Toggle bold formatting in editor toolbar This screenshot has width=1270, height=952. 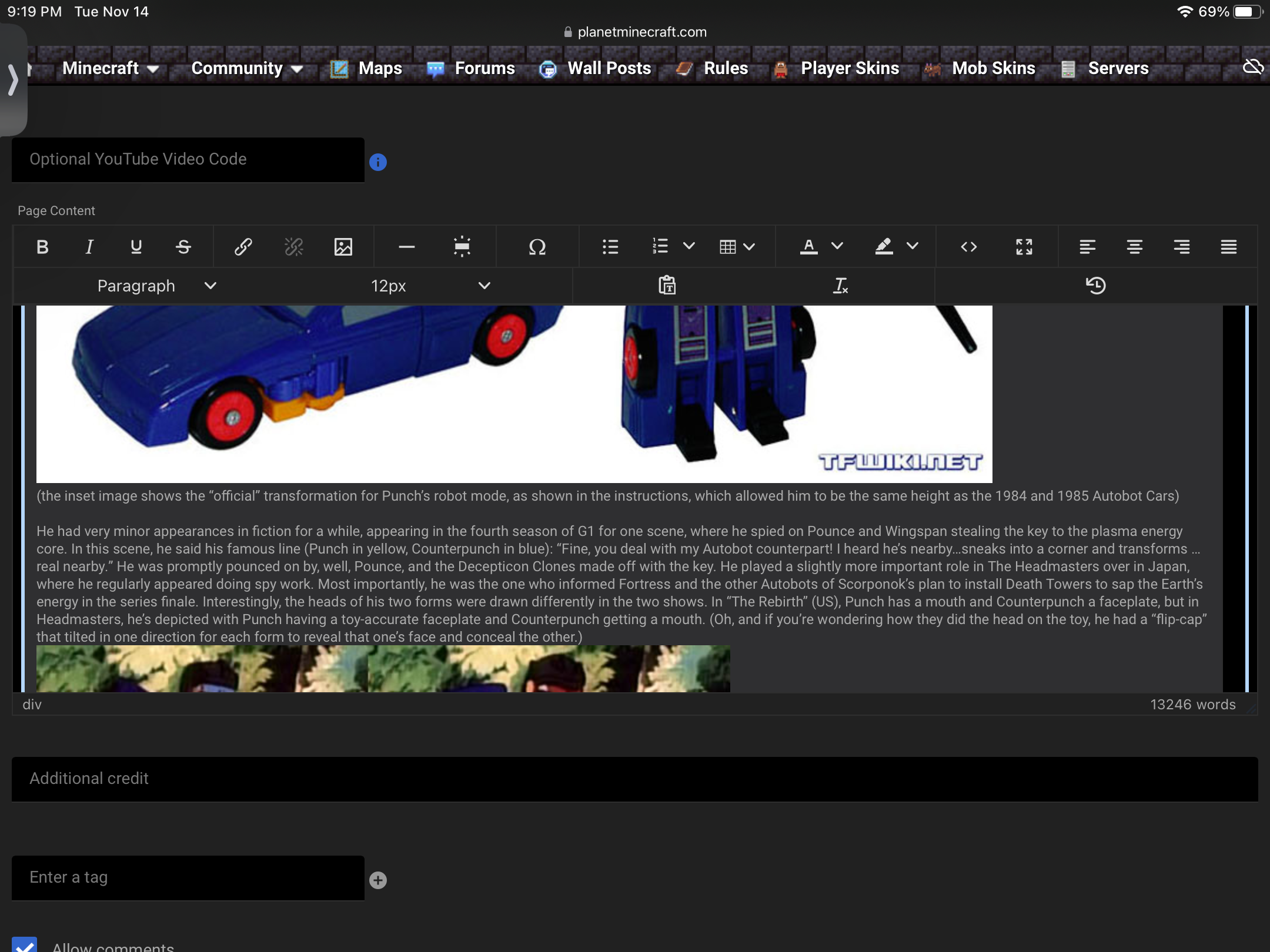tap(42, 247)
